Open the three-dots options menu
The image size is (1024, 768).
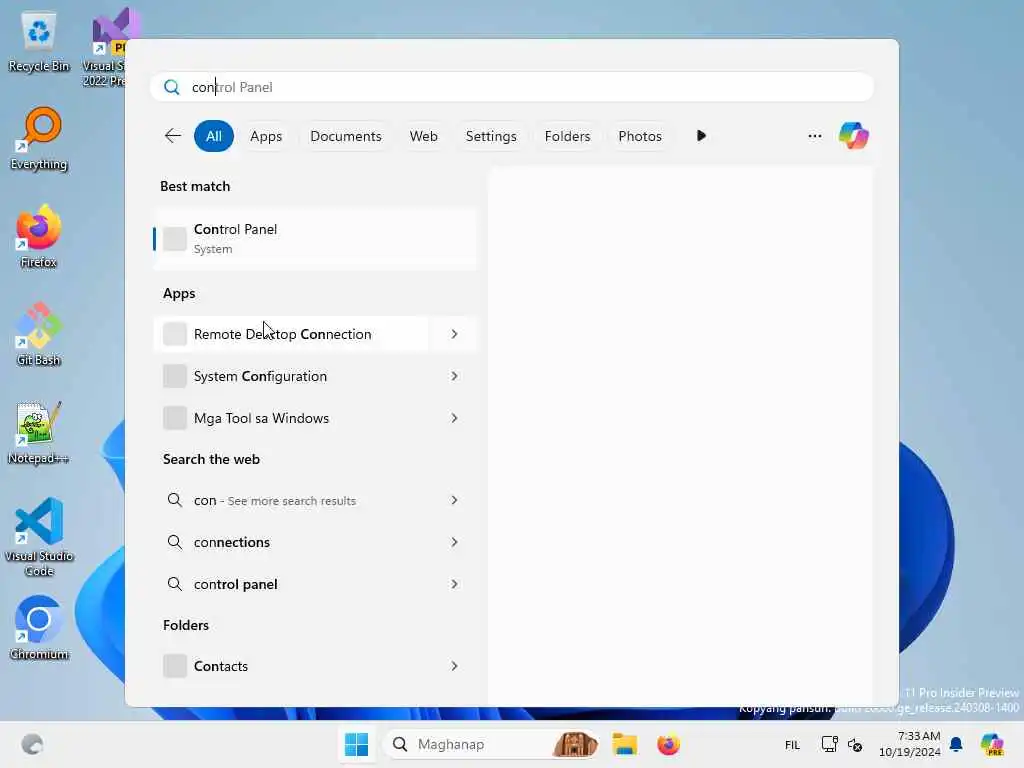(814, 136)
